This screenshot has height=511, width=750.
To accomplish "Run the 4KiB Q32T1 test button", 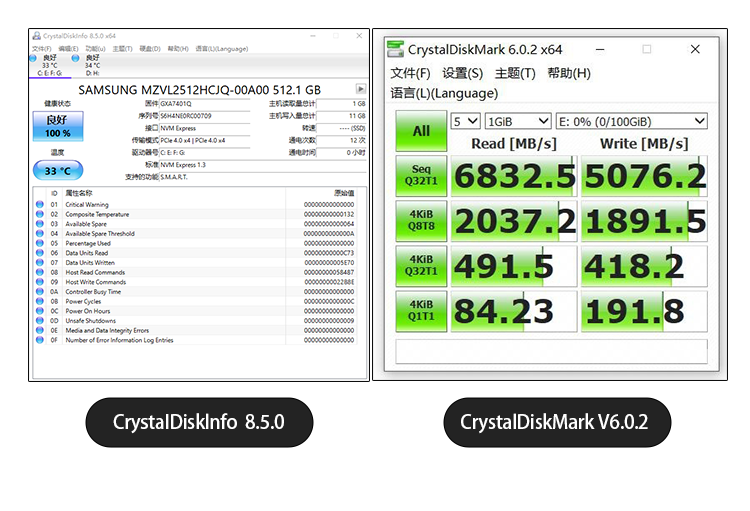I will pos(421,266).
